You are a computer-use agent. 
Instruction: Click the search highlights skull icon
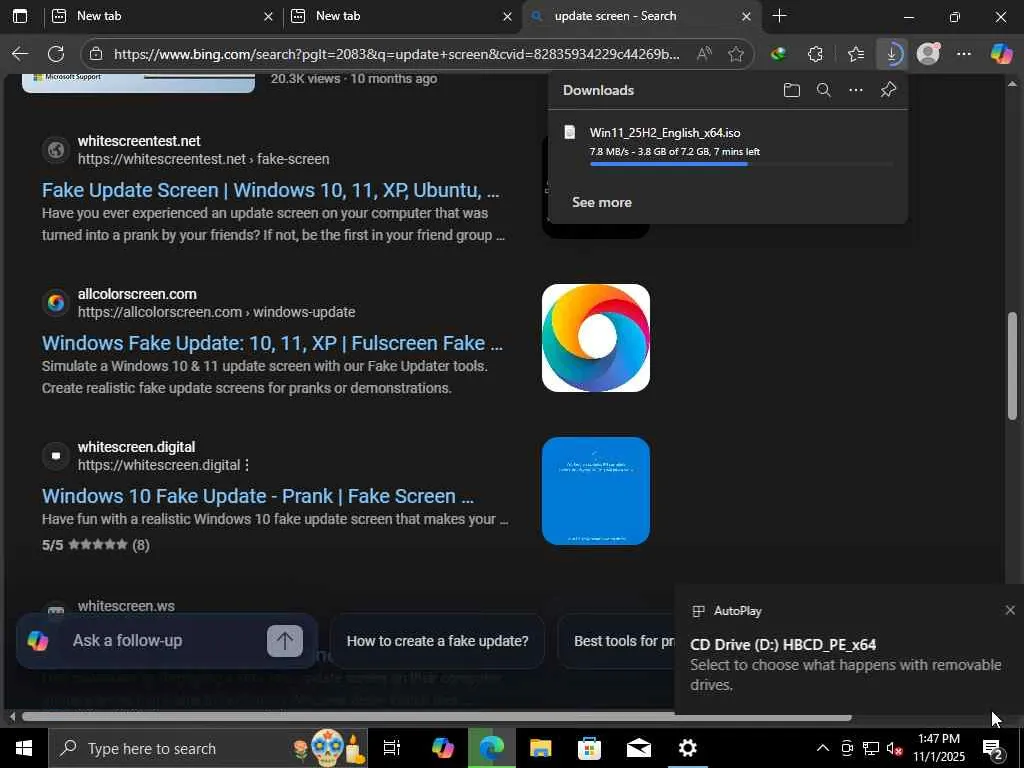[x=329, y=748]
